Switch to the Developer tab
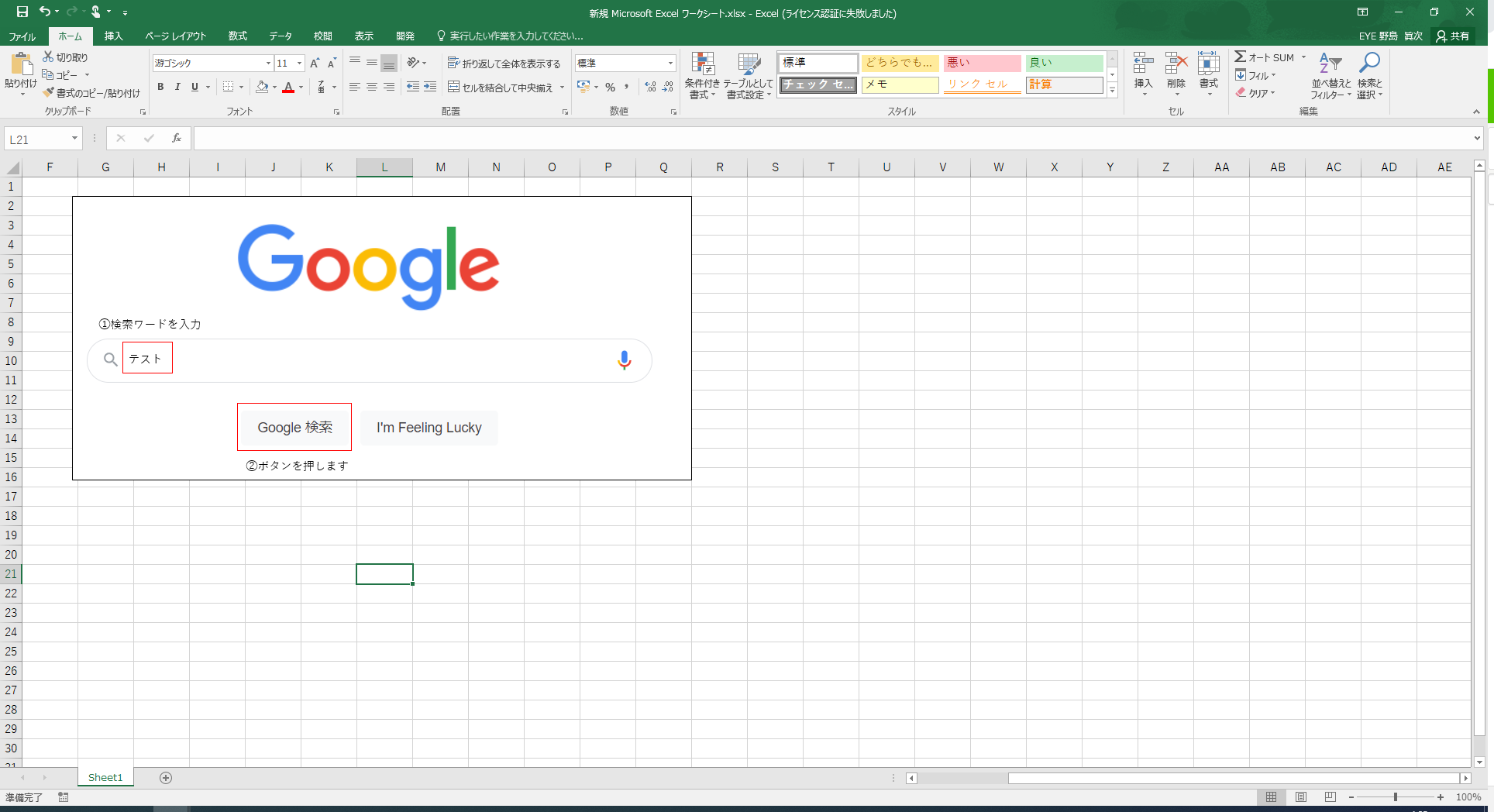 click(x=405, y=36)
